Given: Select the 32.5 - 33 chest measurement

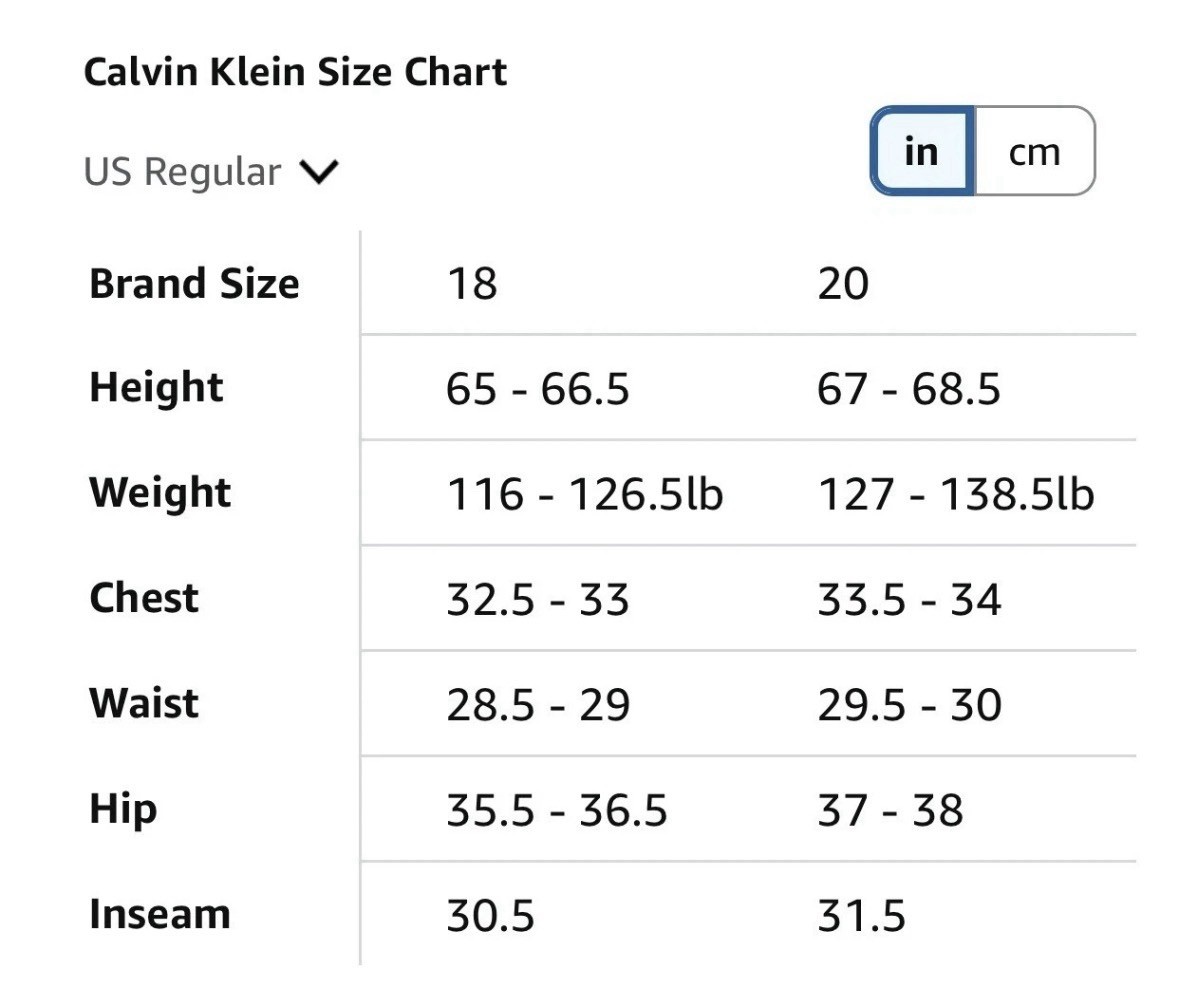Looking at the screenshot, I should [x=538, y=600].
